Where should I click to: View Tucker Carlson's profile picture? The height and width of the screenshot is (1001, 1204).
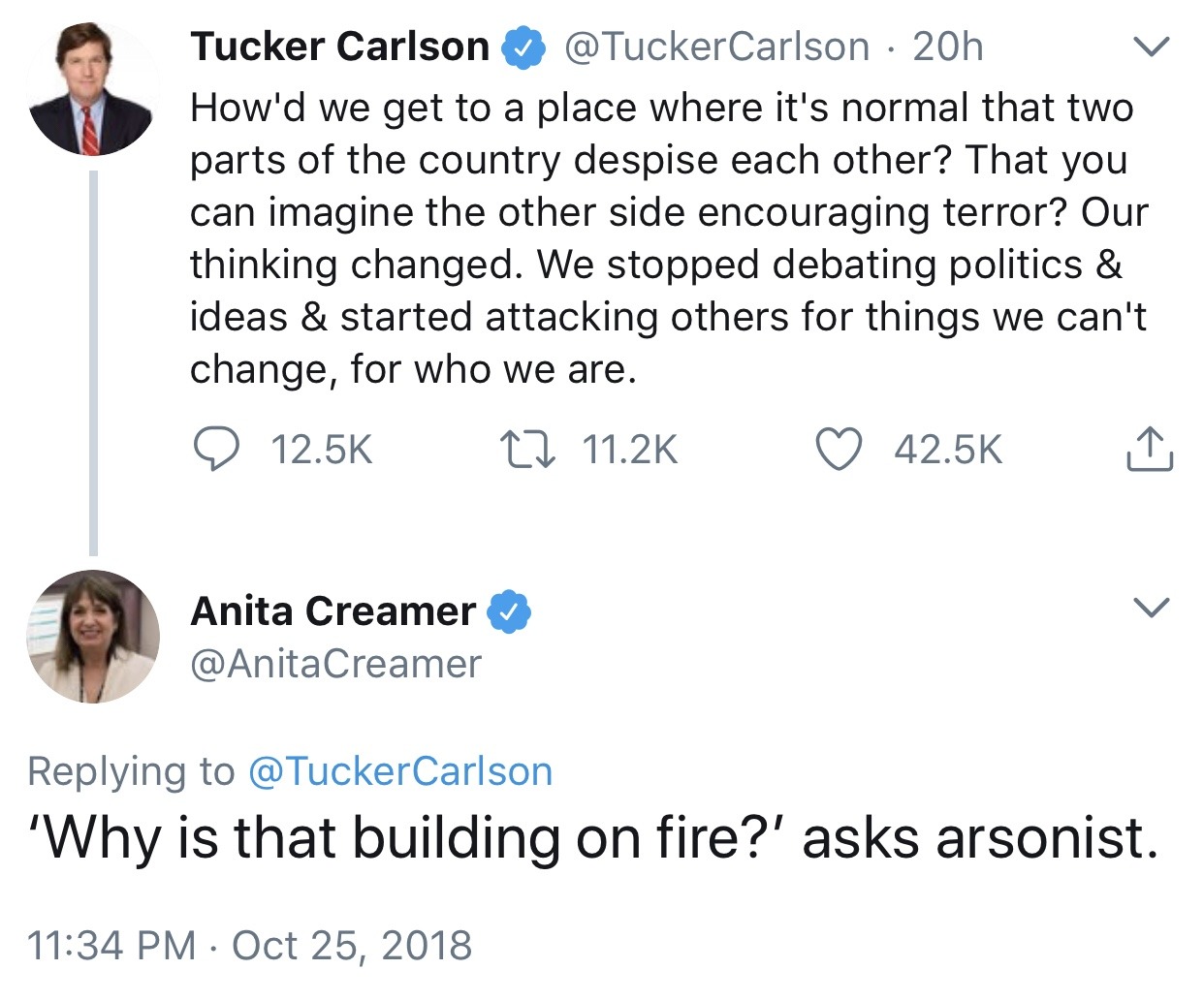(x=93, y=89)
